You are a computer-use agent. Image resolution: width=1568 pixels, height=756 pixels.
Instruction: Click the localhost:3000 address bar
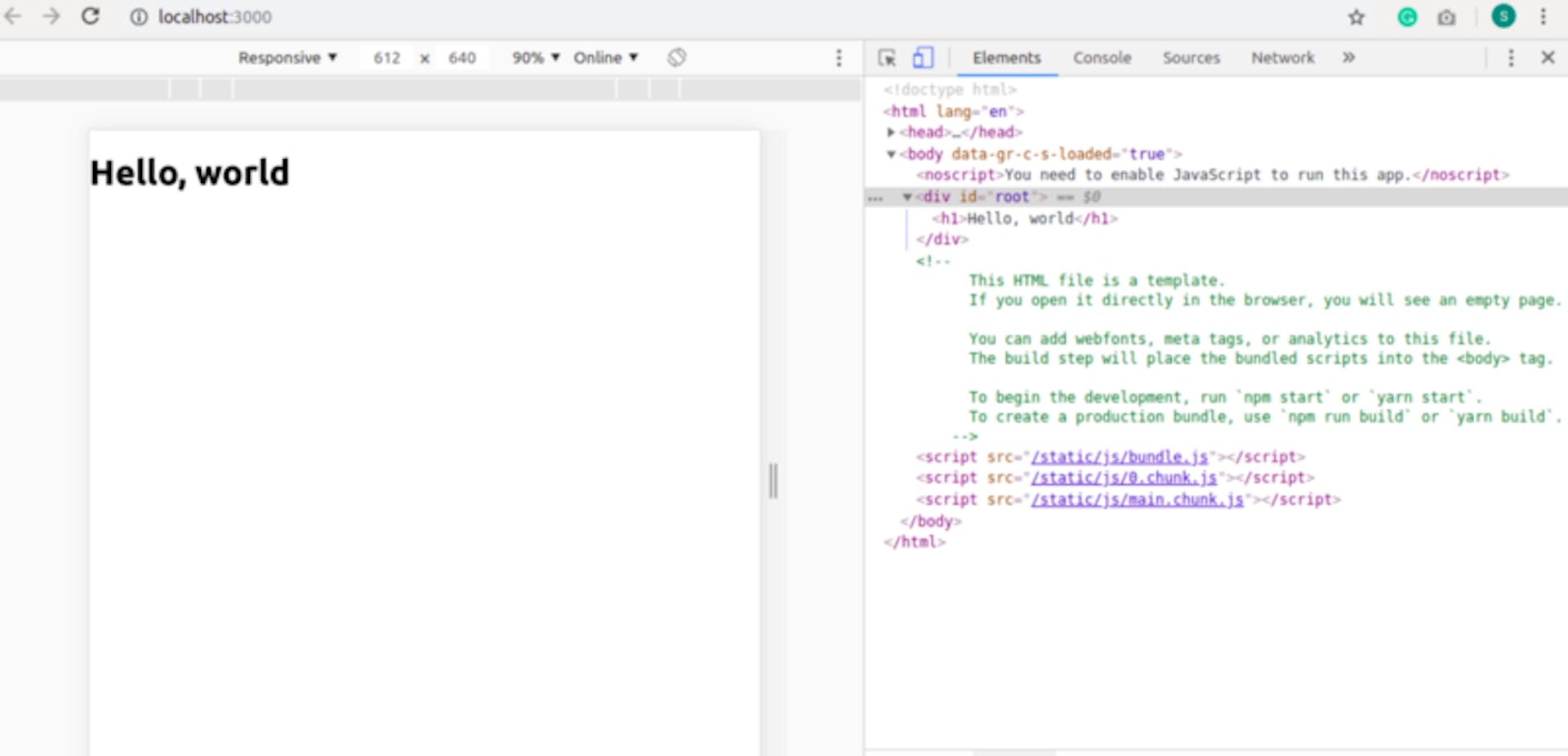tap(214, 16)
